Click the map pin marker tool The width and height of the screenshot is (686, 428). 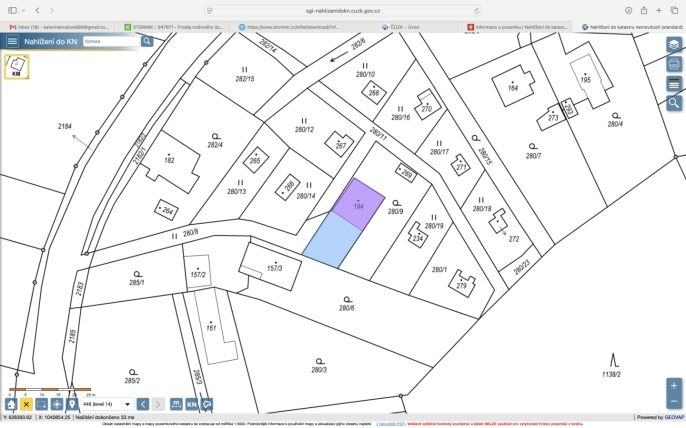[72, 404]
